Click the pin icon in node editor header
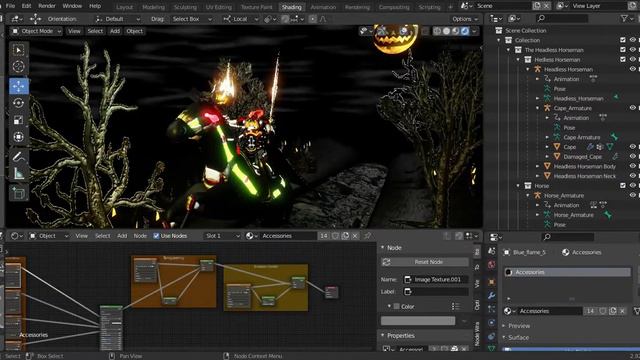640x360 pixels. pyautogui.click(x=367, y=236)
